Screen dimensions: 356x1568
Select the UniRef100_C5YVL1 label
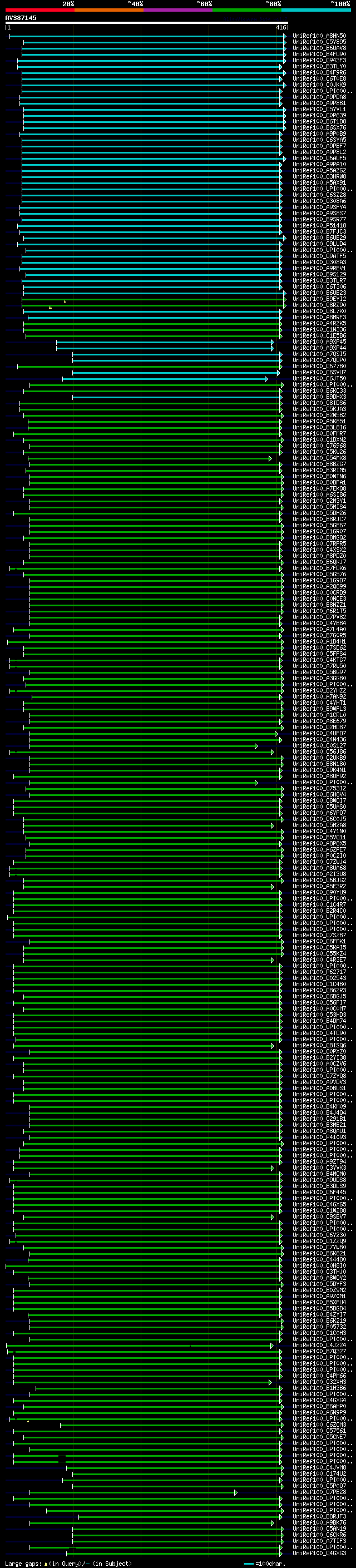(319, 110)
